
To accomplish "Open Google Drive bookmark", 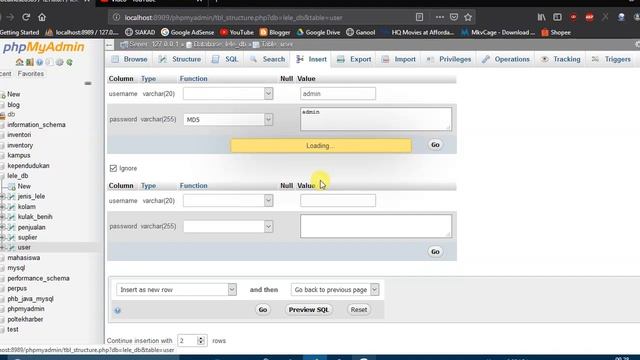I will click(x=318, y=32).
